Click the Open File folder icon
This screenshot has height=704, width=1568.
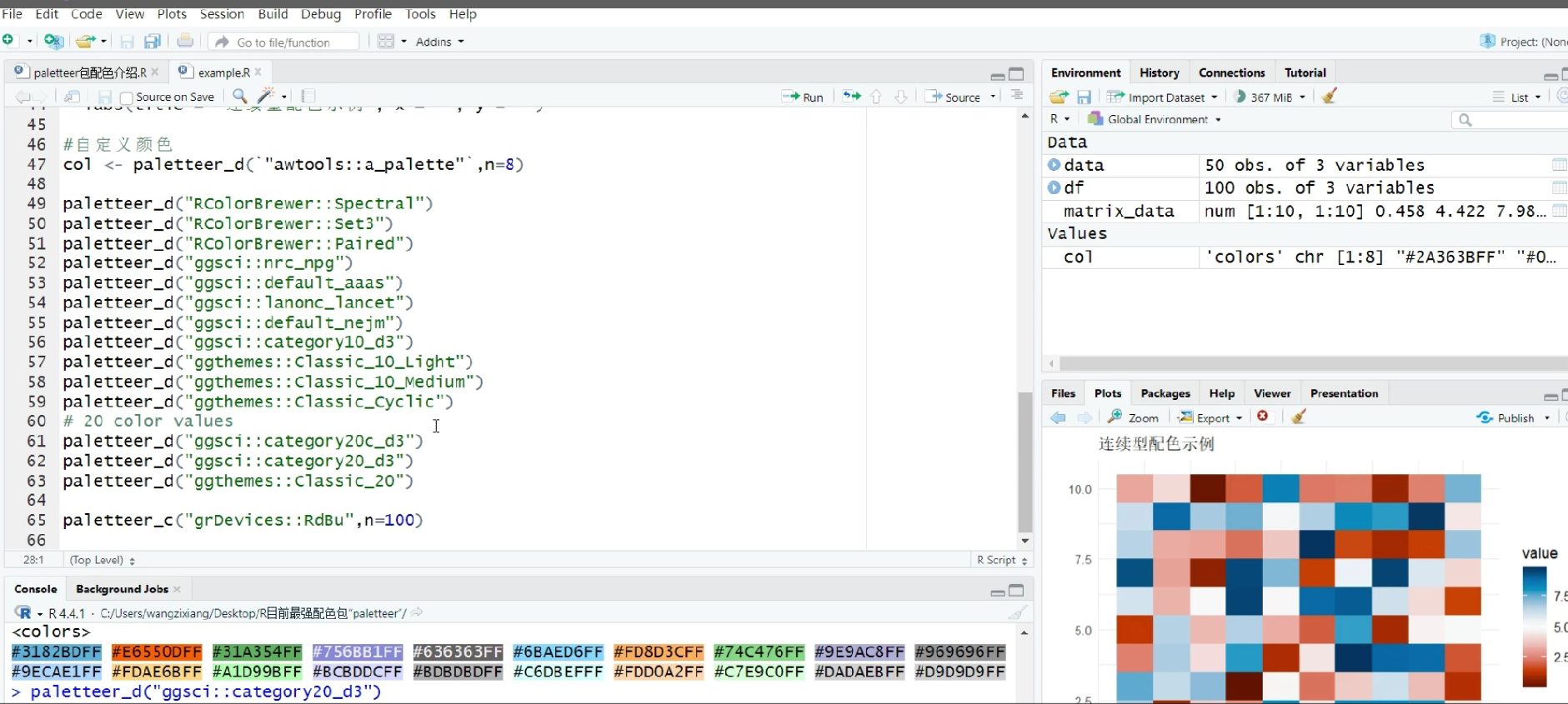pyautogui.click(x=85, y=41)
